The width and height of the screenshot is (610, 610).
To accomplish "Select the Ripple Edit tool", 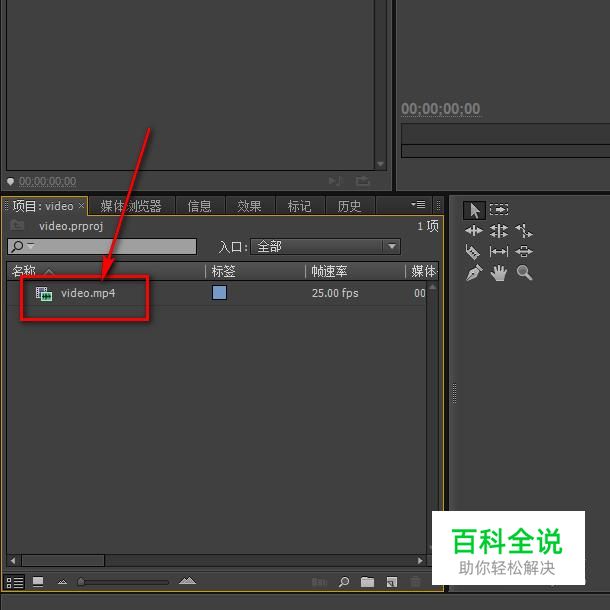I will pyautogui.click(x=474, y=231).
